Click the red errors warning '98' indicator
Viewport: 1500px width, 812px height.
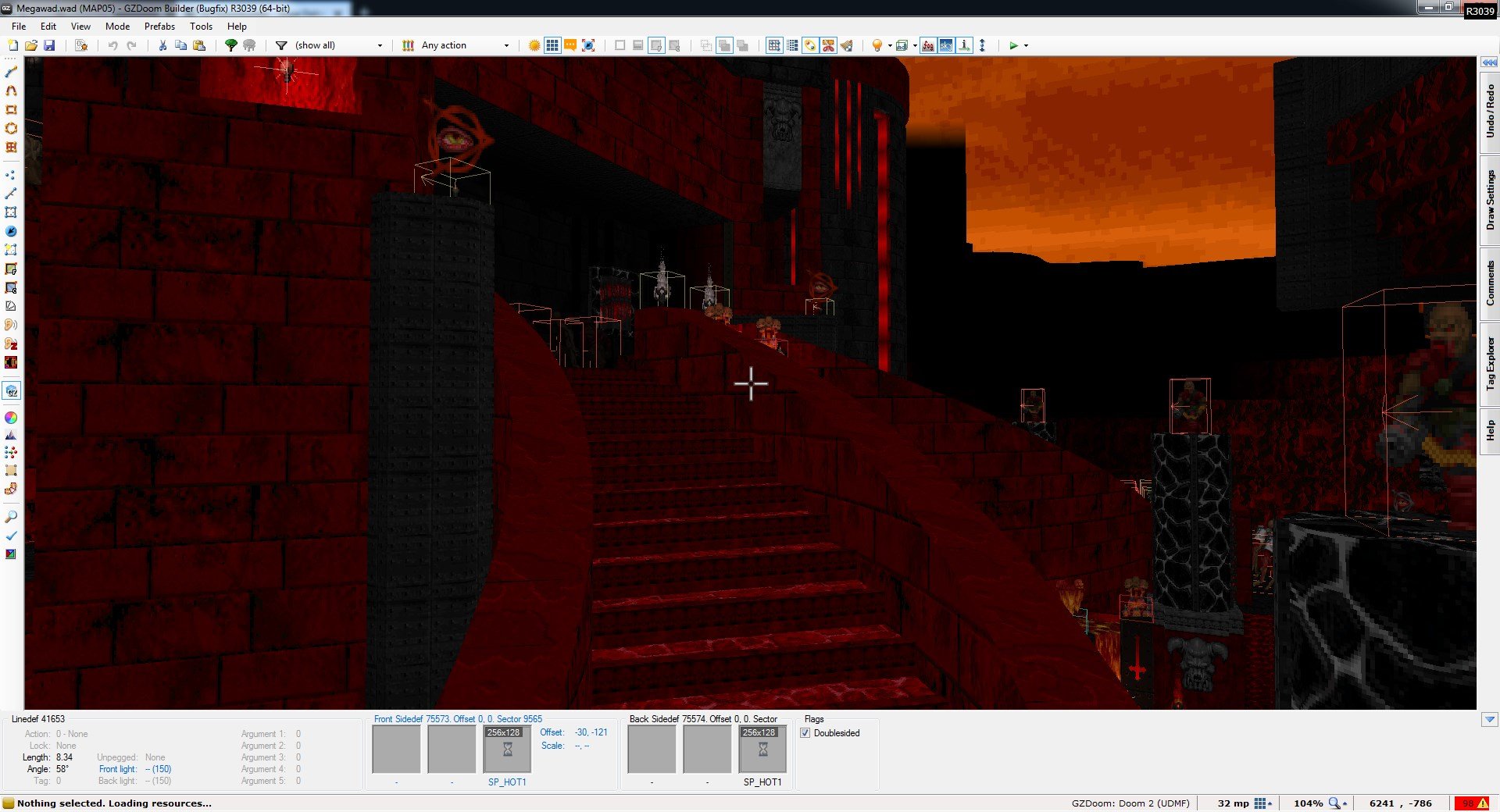tap(1472, 803)
